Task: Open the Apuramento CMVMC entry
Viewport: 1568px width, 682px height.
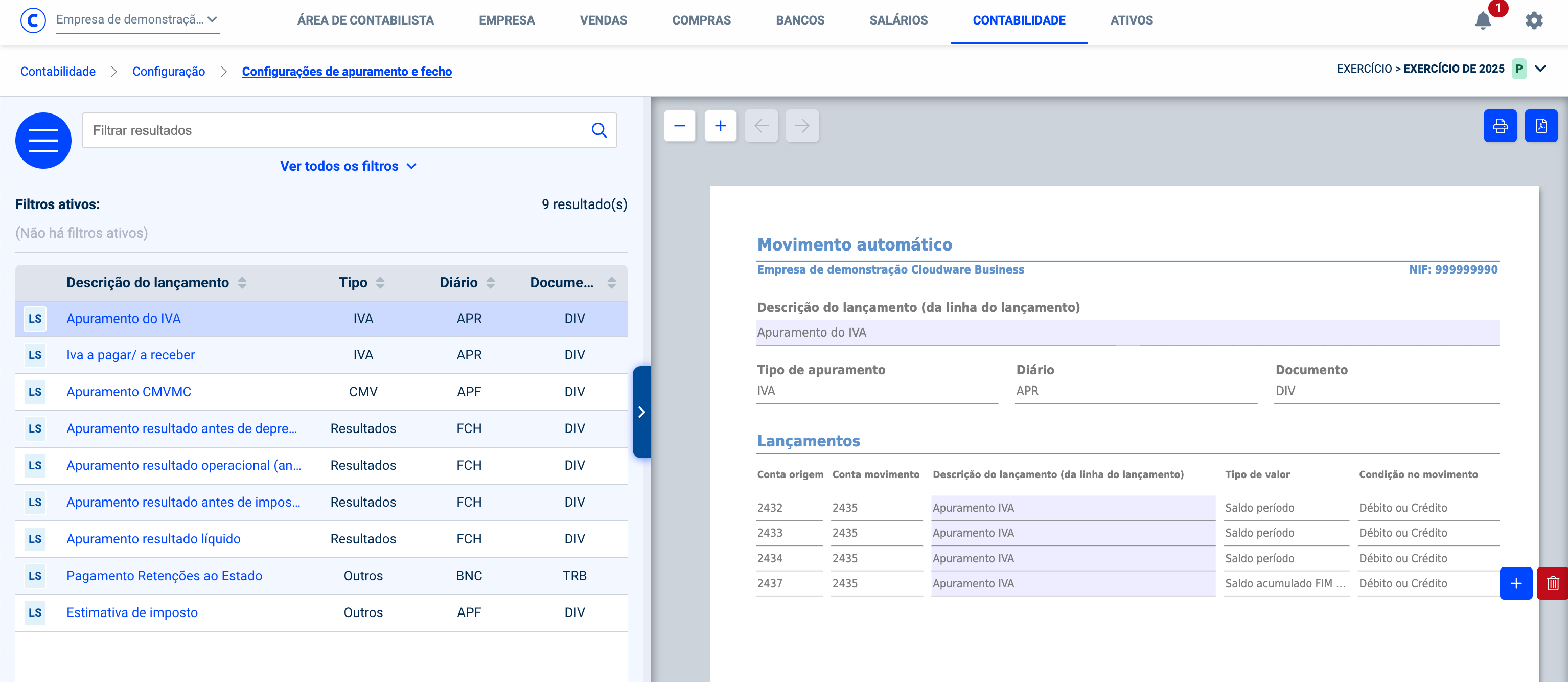Action: [x=128, y=392]
